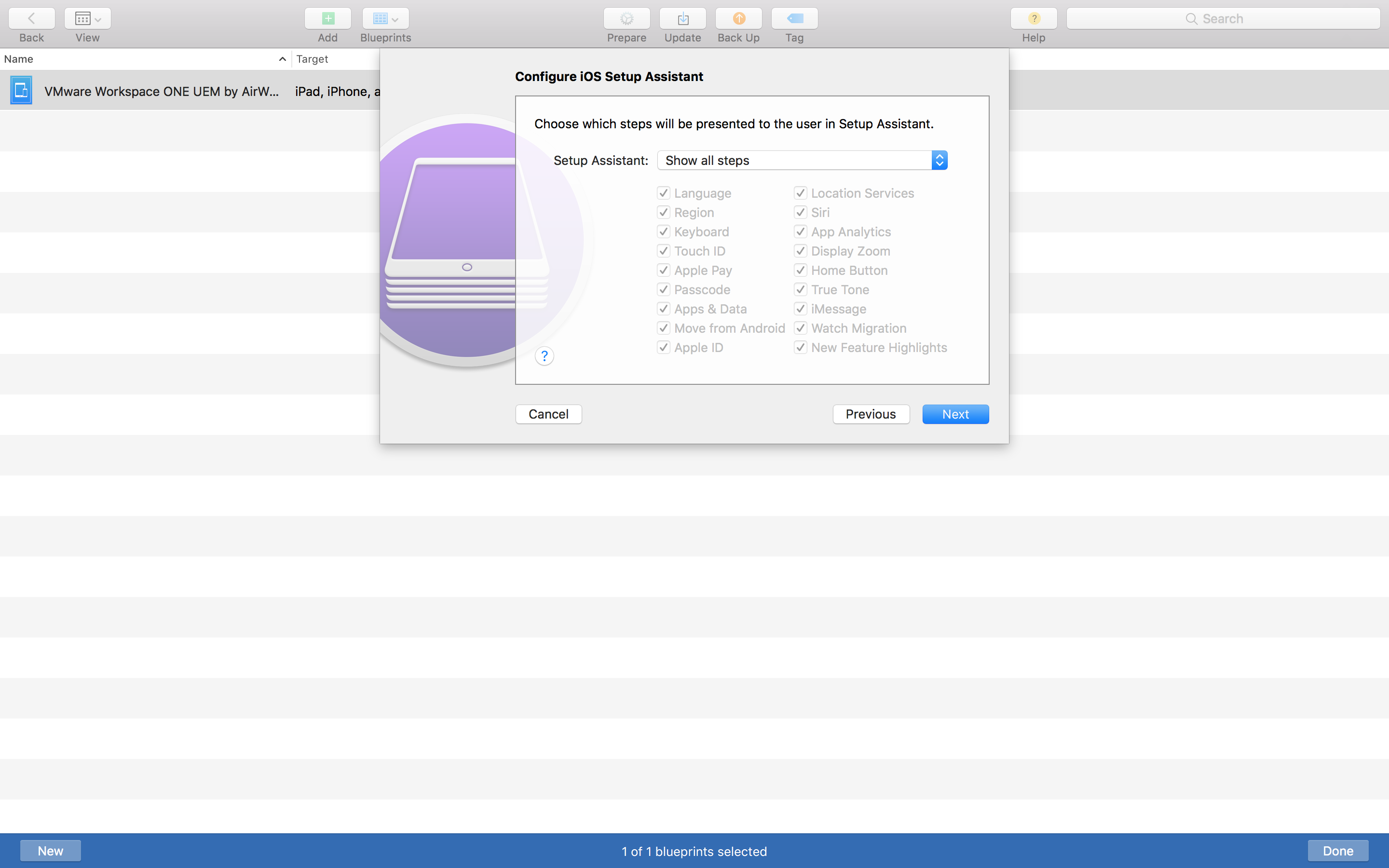Viewport: 1389px width, 868px height.
Task: Toggle the Location Services checkbox
Action: pos(800,193)
